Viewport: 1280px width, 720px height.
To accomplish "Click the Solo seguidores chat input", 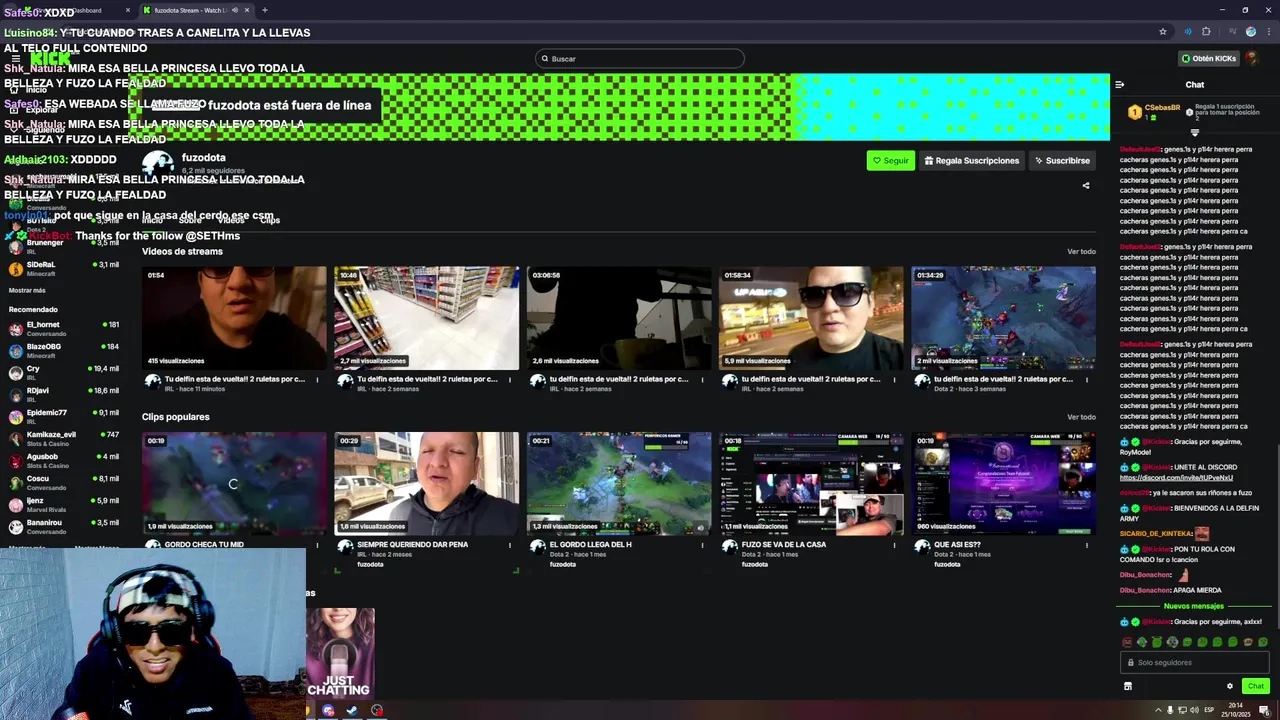I will [1194, 662].
